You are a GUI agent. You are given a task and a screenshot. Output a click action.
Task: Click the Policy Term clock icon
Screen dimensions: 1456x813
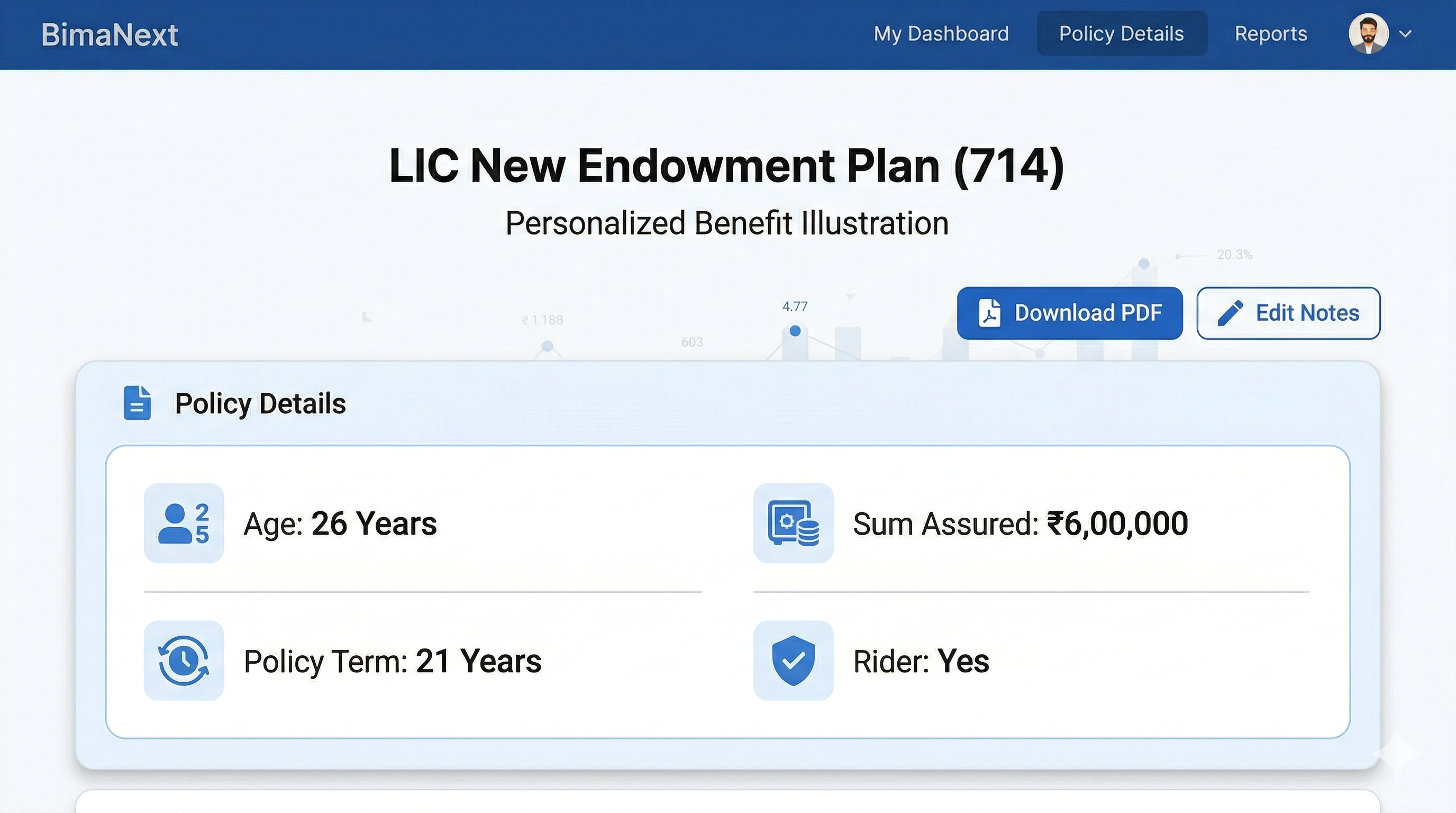(184, 661)
